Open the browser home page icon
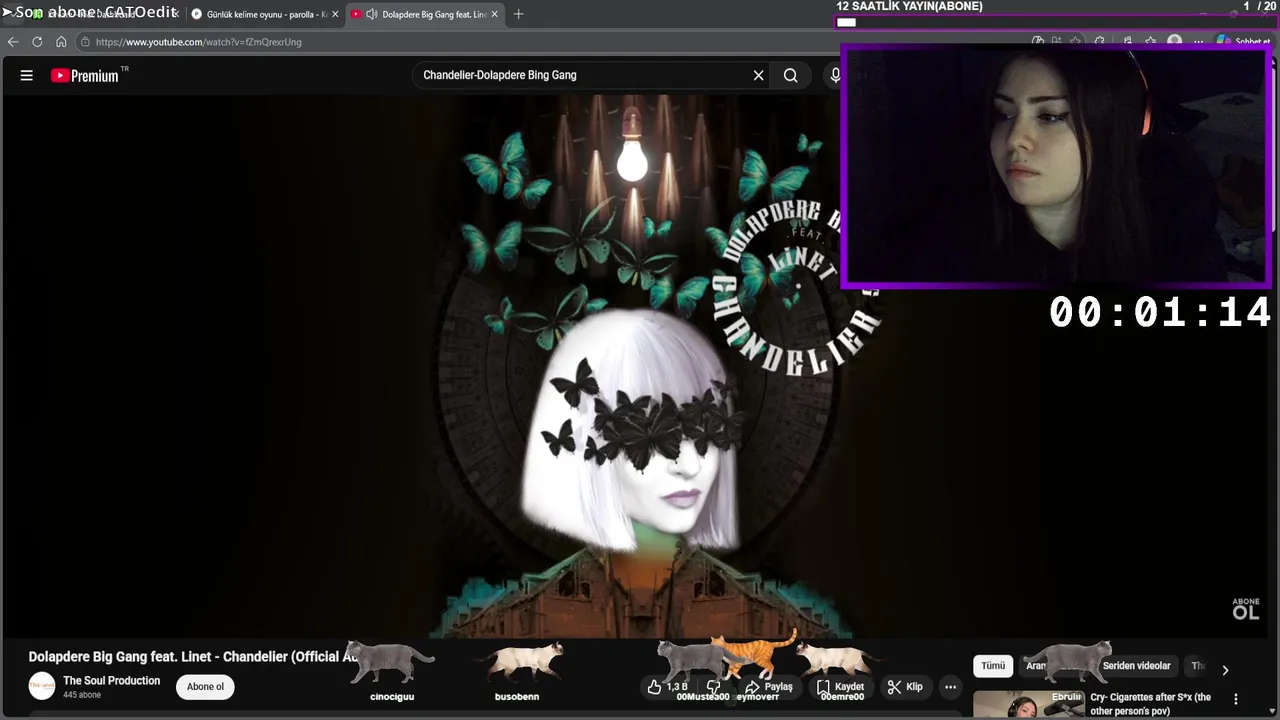Image resolution: width=1280 pixels, height=720 pixels. tap(61, 42)
